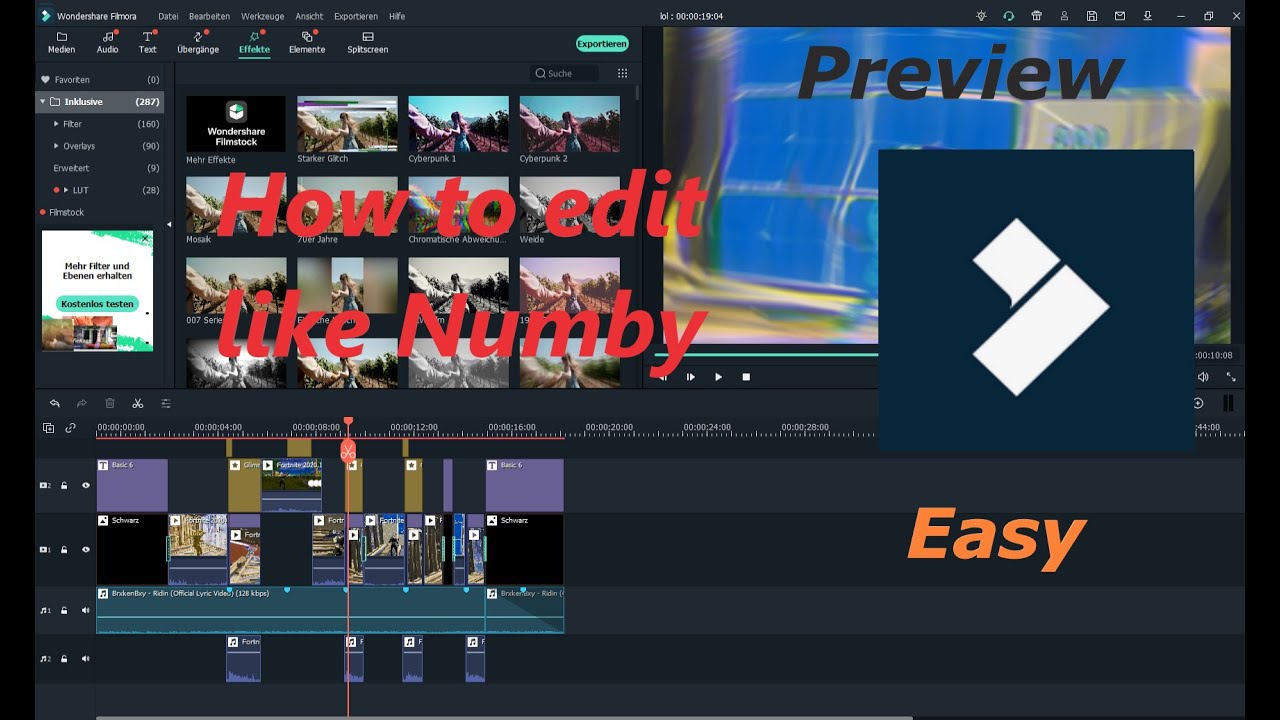Select the Weide effect thumbnail
The width and height of the screenshot is (1280, 720).
click(x=569, y=205)
